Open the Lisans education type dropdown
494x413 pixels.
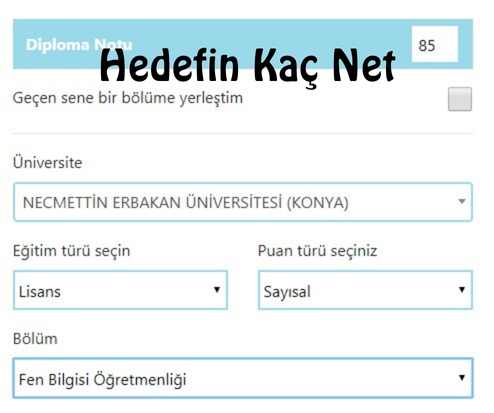click(x=120, y=290)
